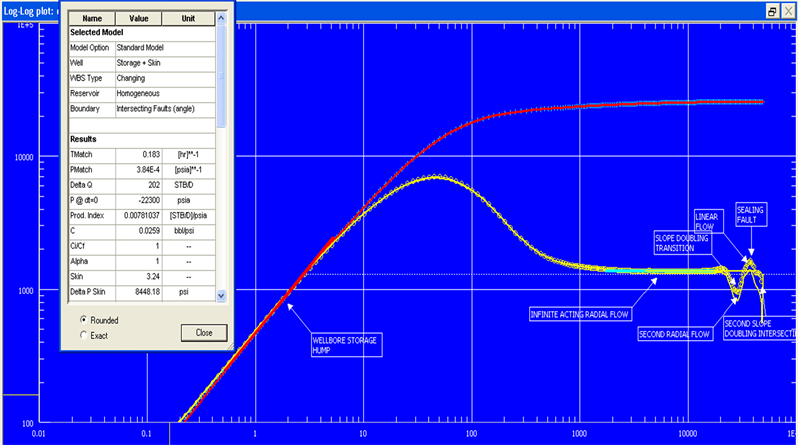Click the WELLBORE STORAGE HUMP annotation
The height and width of the screenshot is (445, 798).
pyautogui.click(x=347, y=345)
